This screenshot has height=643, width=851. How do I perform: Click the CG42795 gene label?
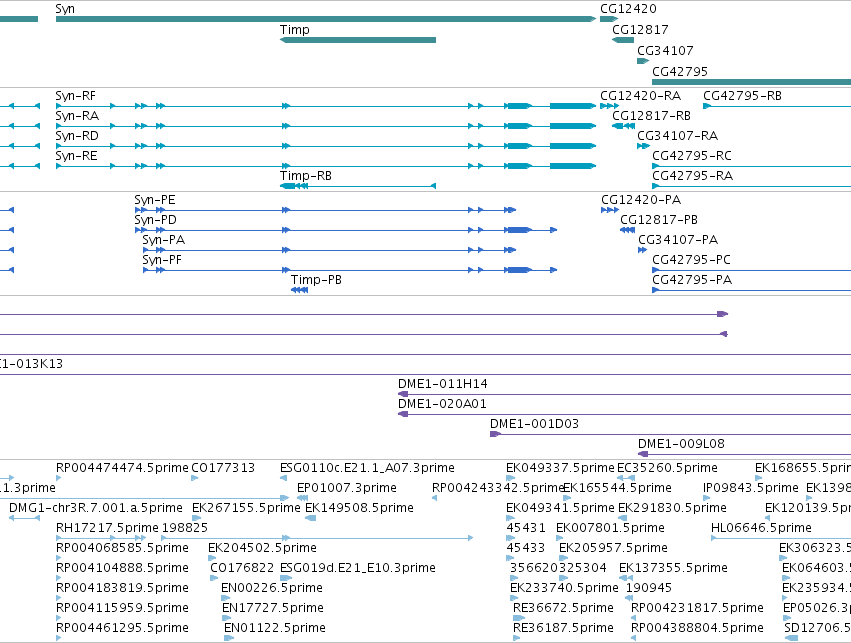(x=679, y=72)
